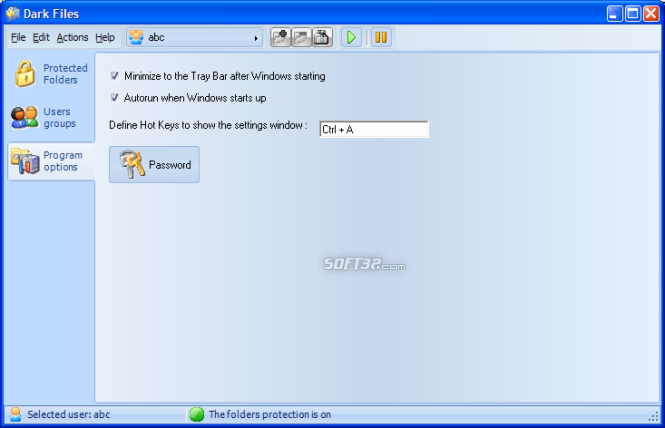Viewport: 665px width, 428px height.
Task: Click 'Define Hot Keys to show the settings window' label
Action: point(208,125)
